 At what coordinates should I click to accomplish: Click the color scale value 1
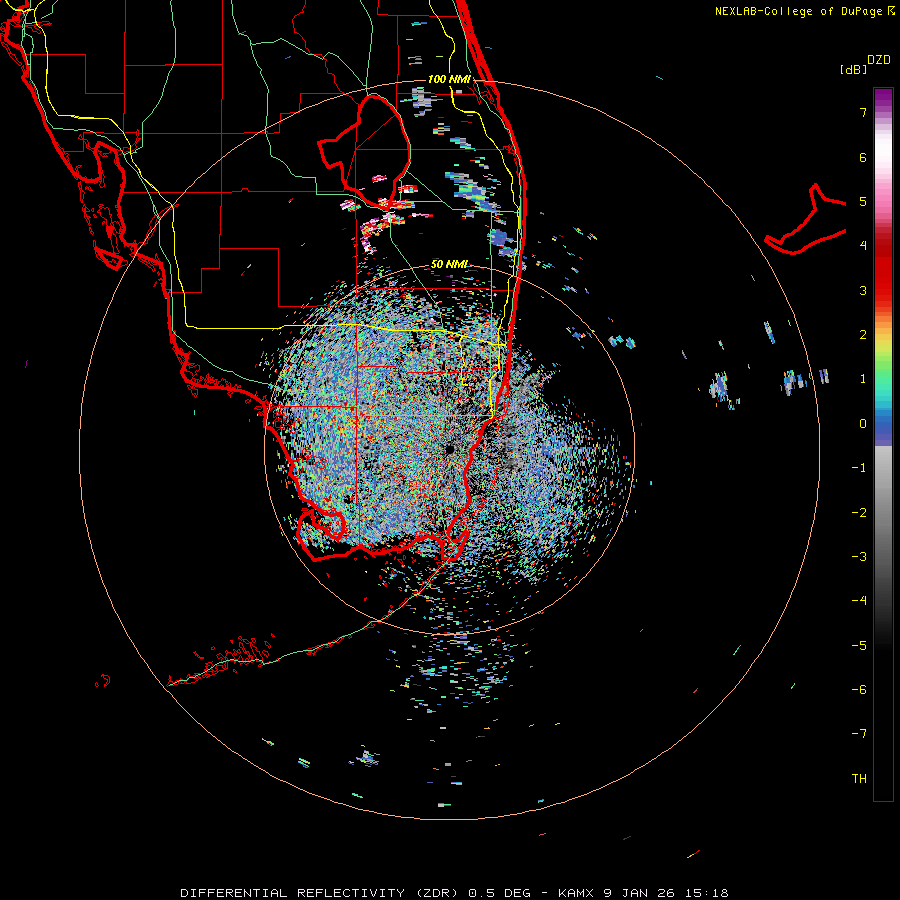(863, 379)
